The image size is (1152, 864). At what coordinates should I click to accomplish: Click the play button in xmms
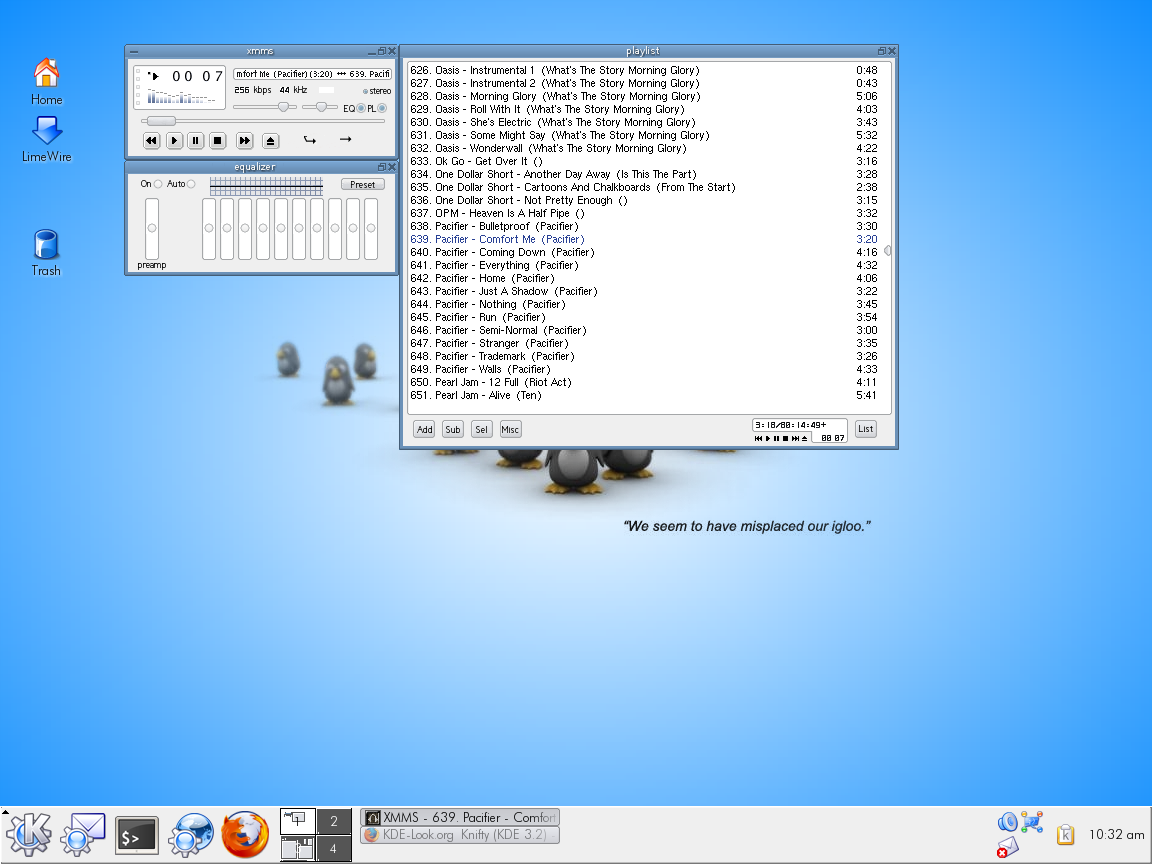coord(174,140)
